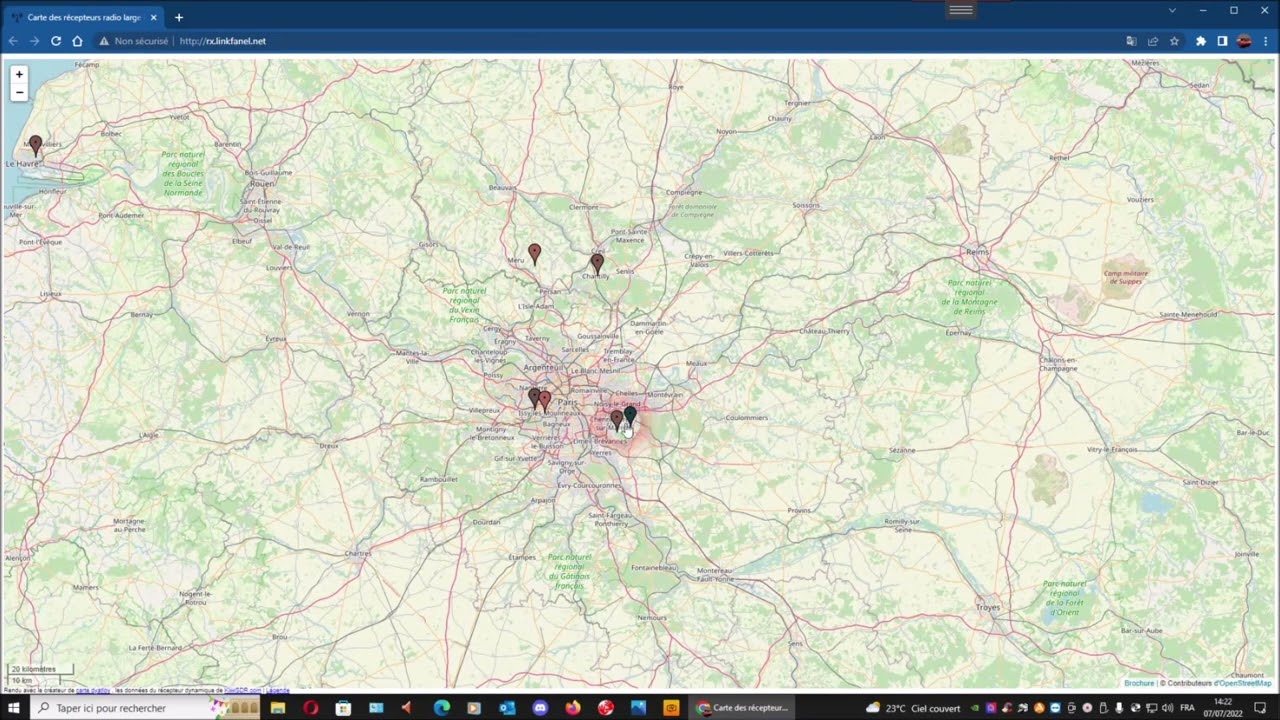Toggle the browser side panel

(1222, 41)
